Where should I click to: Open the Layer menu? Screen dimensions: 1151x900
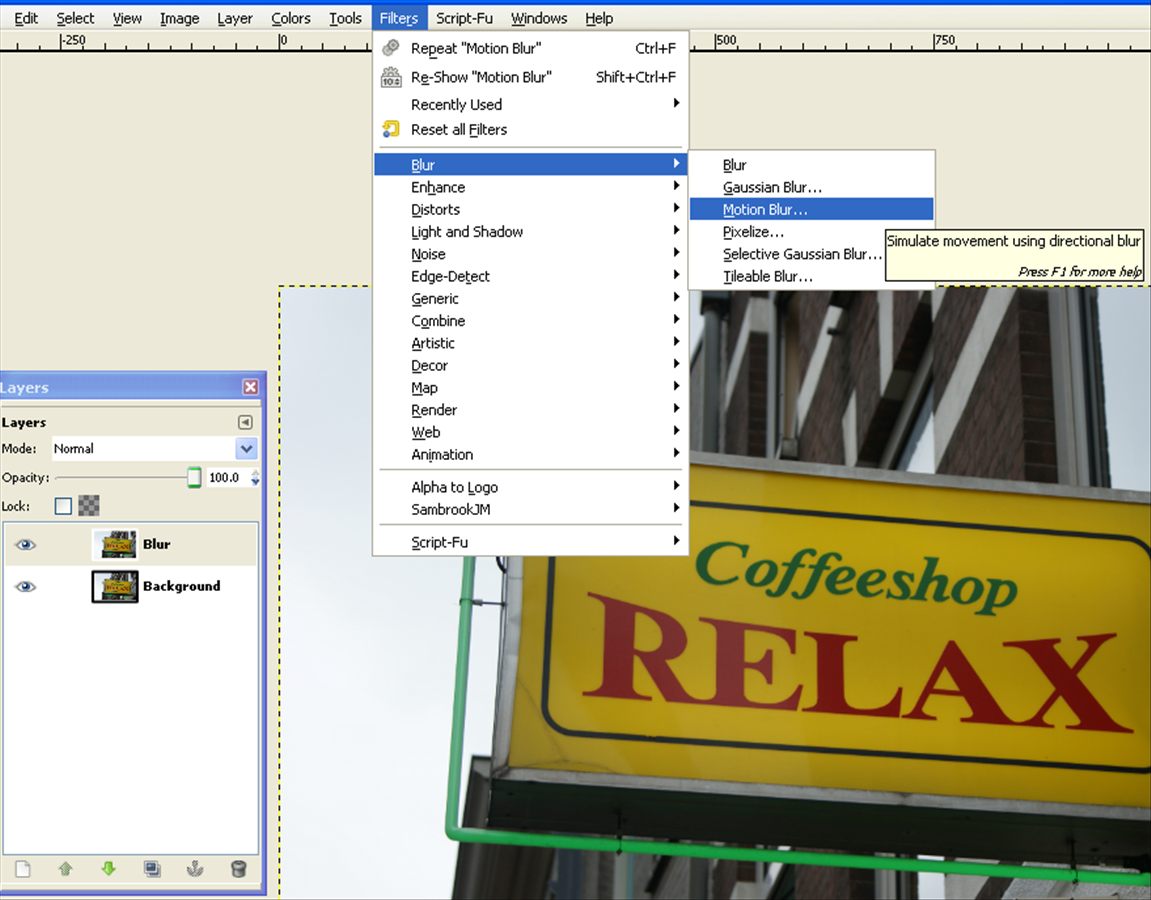point(234,18)
